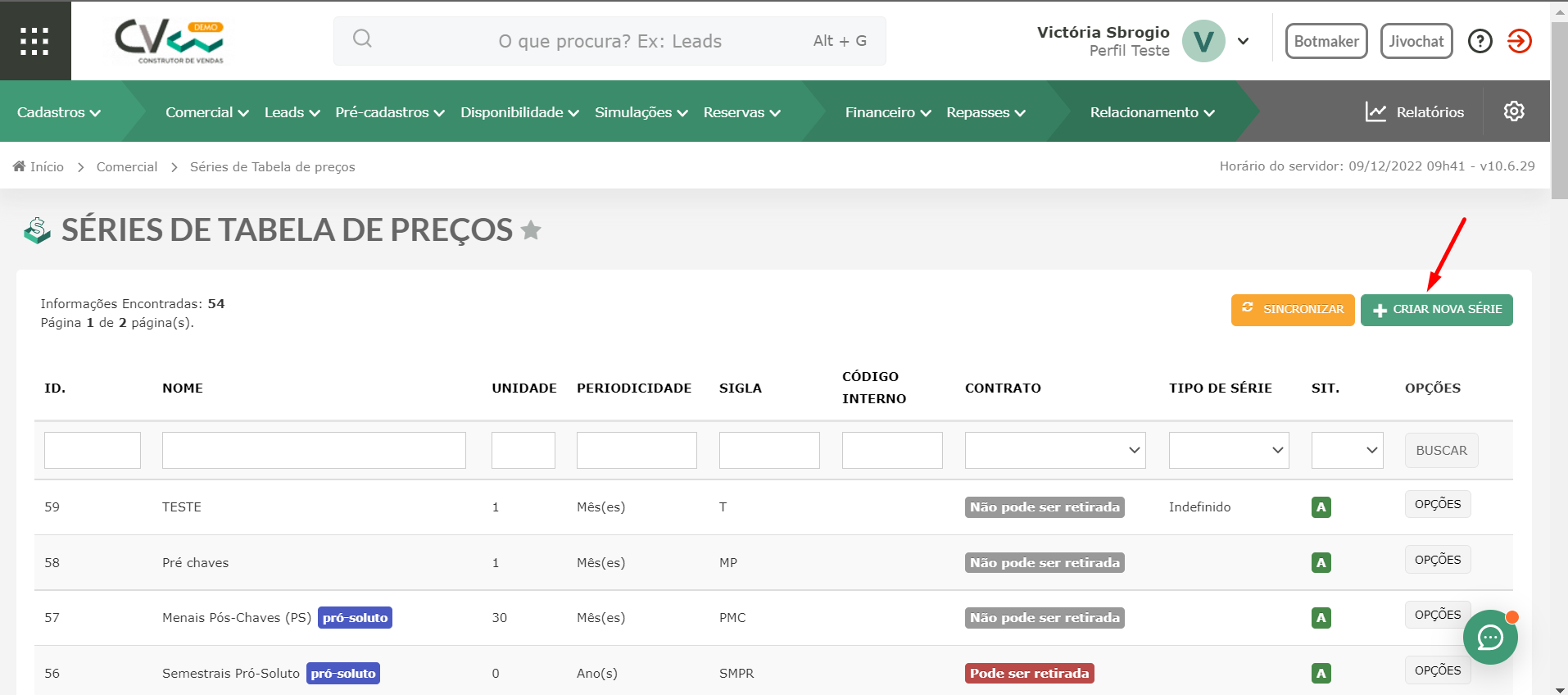Click the Botmaker button
This screenshot has height=695, width=1568.
1326,41
